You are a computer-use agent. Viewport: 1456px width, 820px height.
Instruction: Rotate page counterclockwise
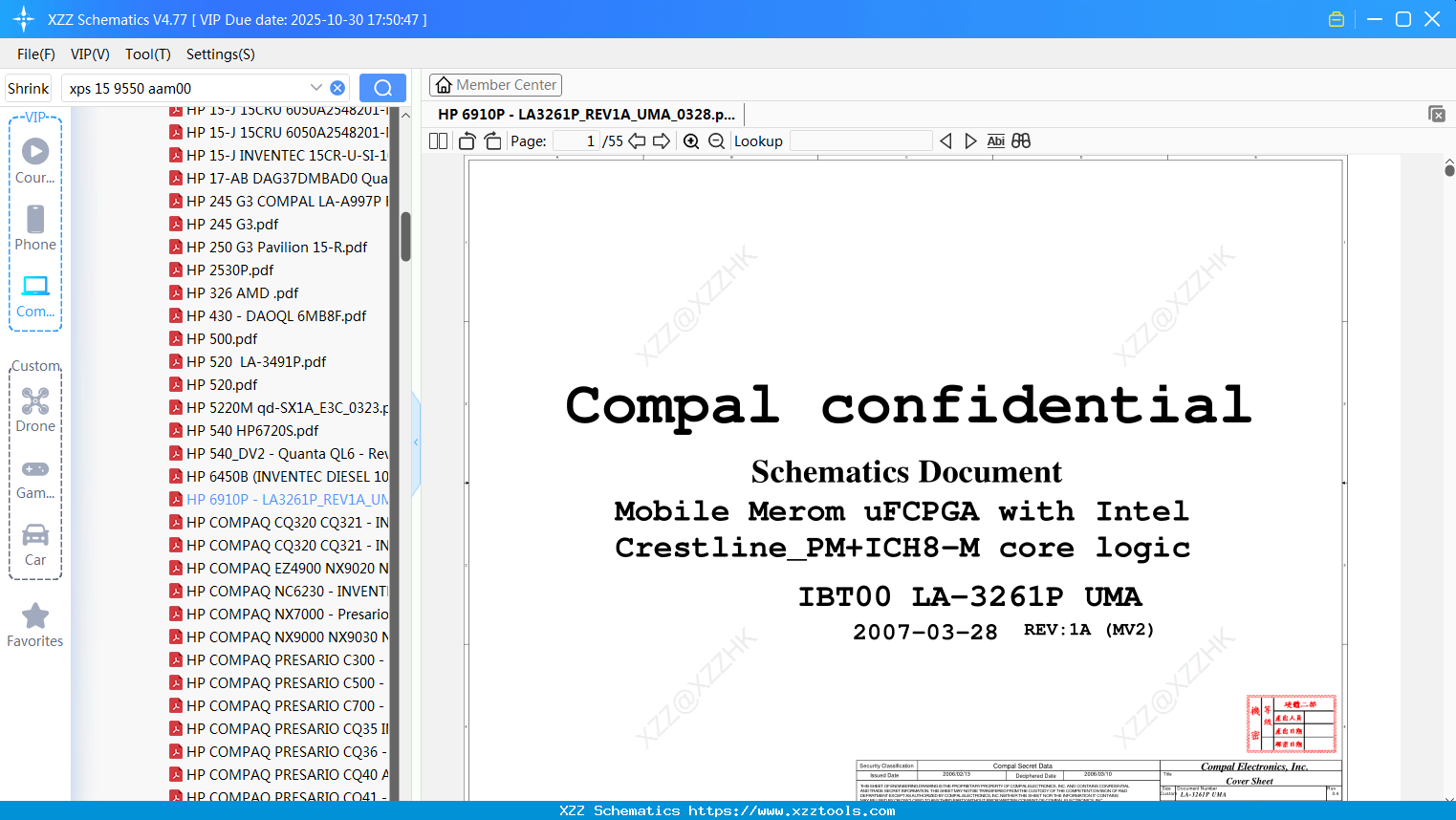pos(467,141)
